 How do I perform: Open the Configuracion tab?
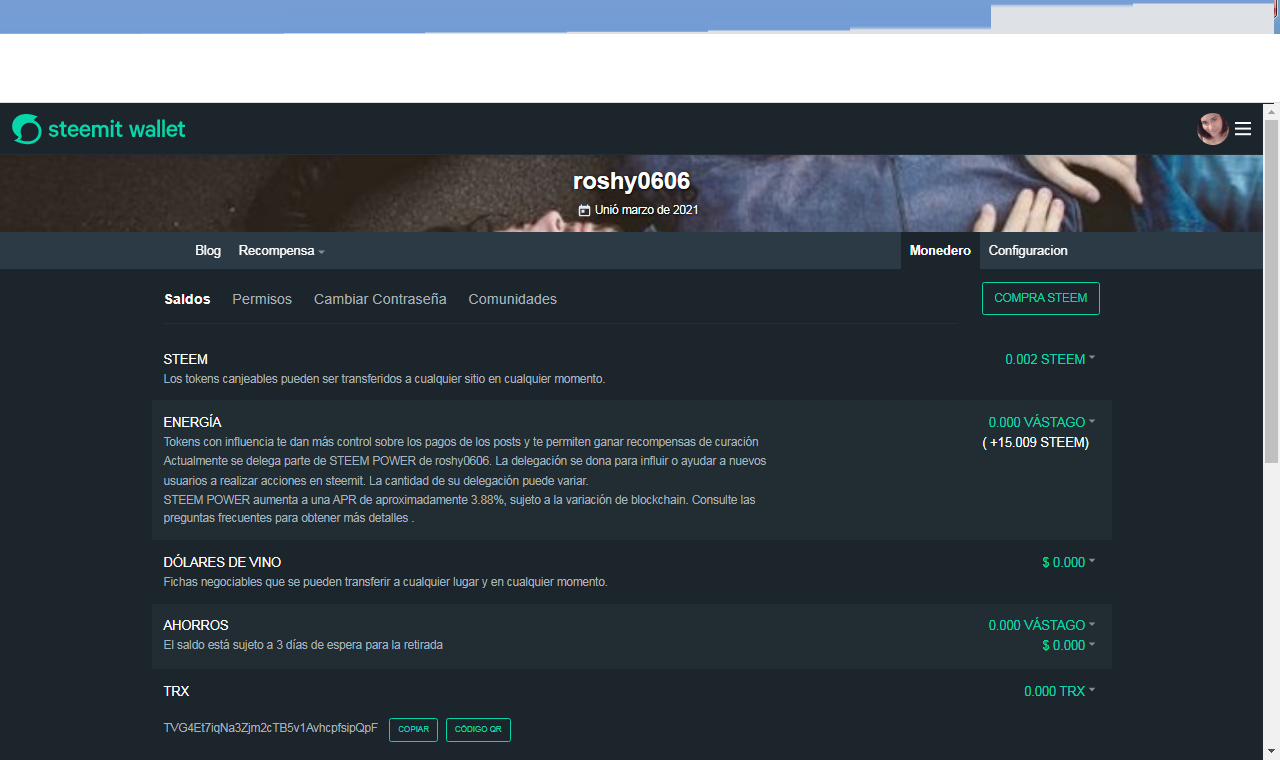point(1028,251)
